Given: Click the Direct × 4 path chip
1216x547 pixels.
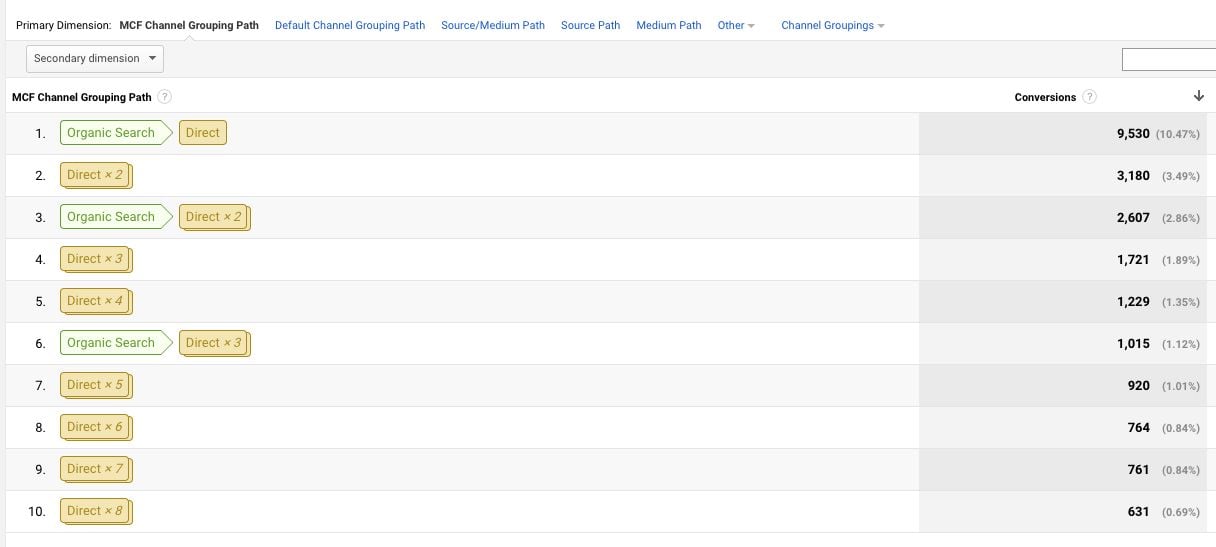Looking at the screenshot, I should [95, 301].
